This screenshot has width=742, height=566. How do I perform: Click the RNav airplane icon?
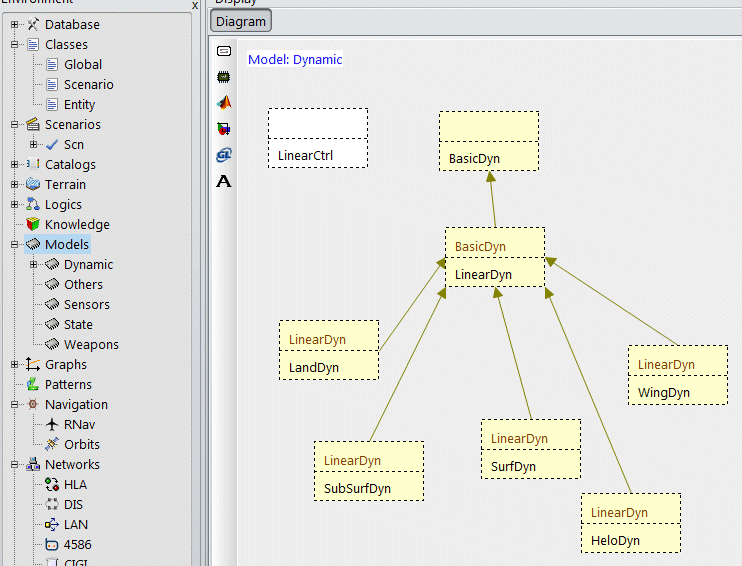coord(52,425)
